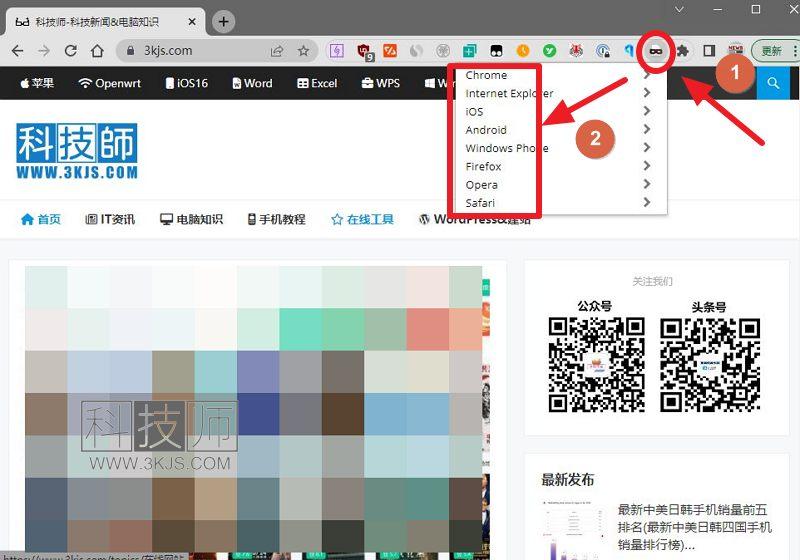Select Opera in the user-agent menu

481,185
